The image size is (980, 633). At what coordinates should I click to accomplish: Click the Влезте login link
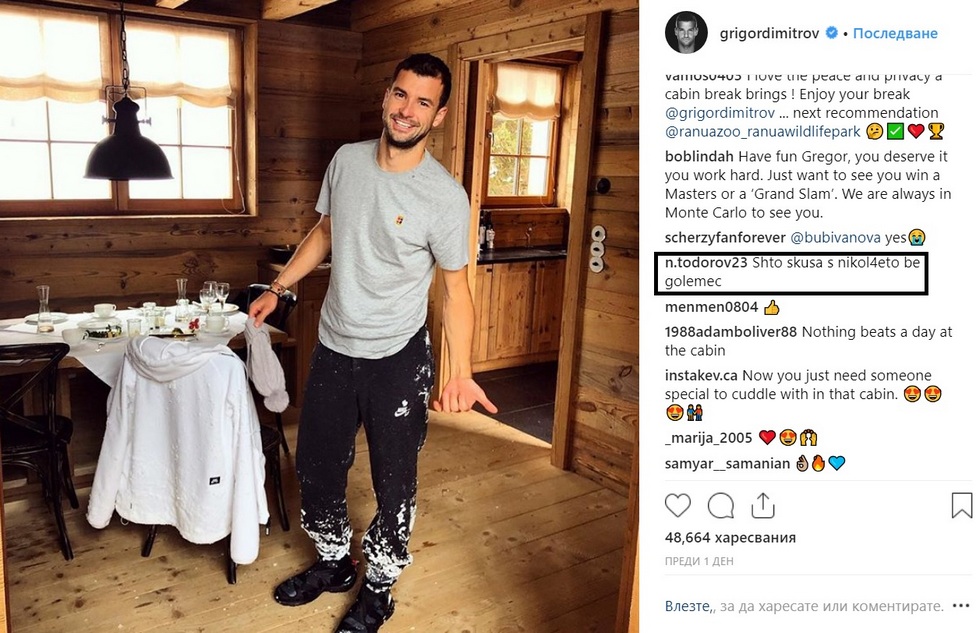pos(688,606)
